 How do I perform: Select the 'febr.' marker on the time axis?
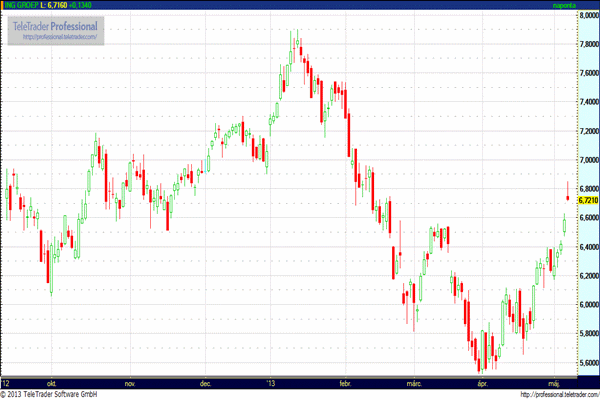click(345, 382)
